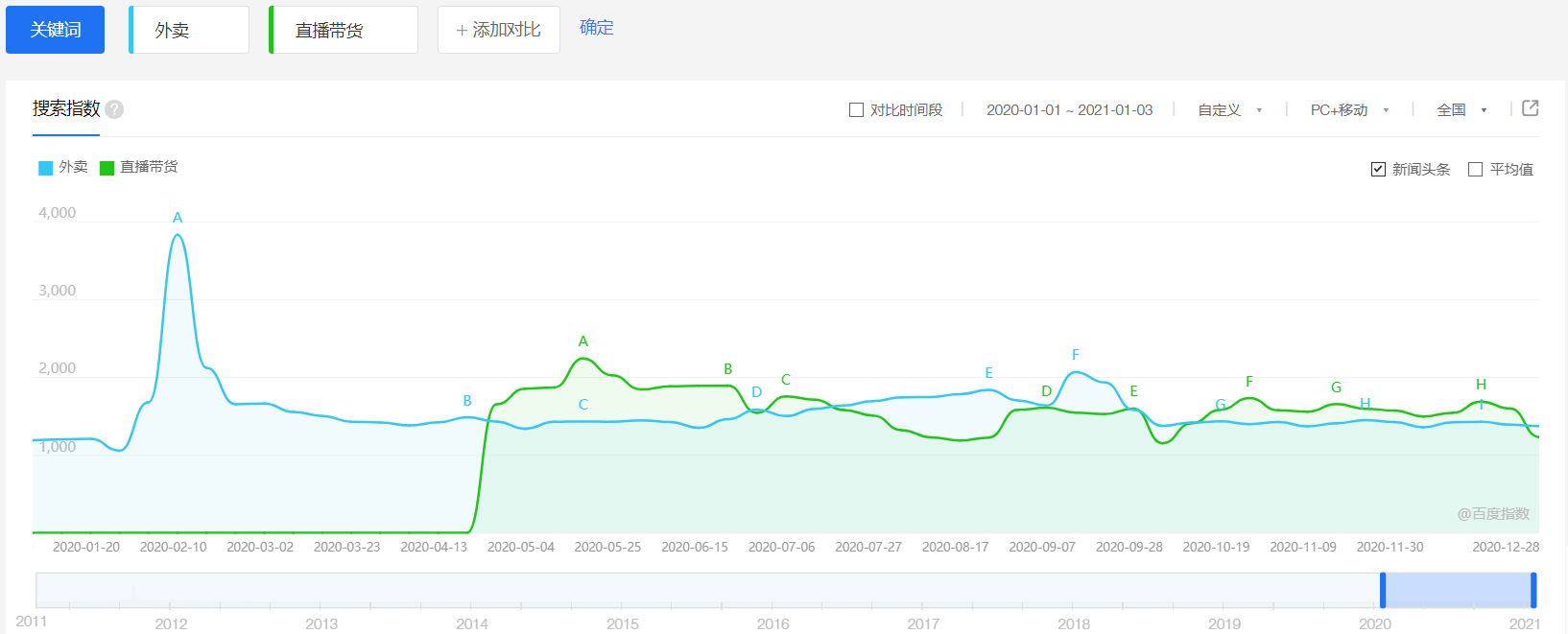Uncheck the 新闻头条 checkbox
The width and height of the screenshot is (1568, 634).
click(x=1378, y=170)
